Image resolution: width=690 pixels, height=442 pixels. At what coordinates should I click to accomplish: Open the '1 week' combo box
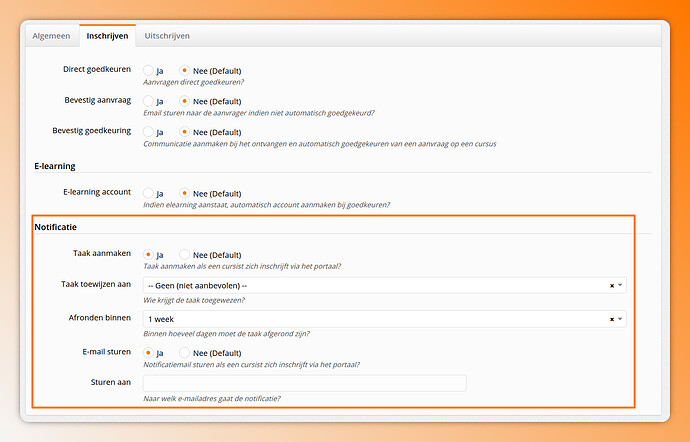click(384, 319)
